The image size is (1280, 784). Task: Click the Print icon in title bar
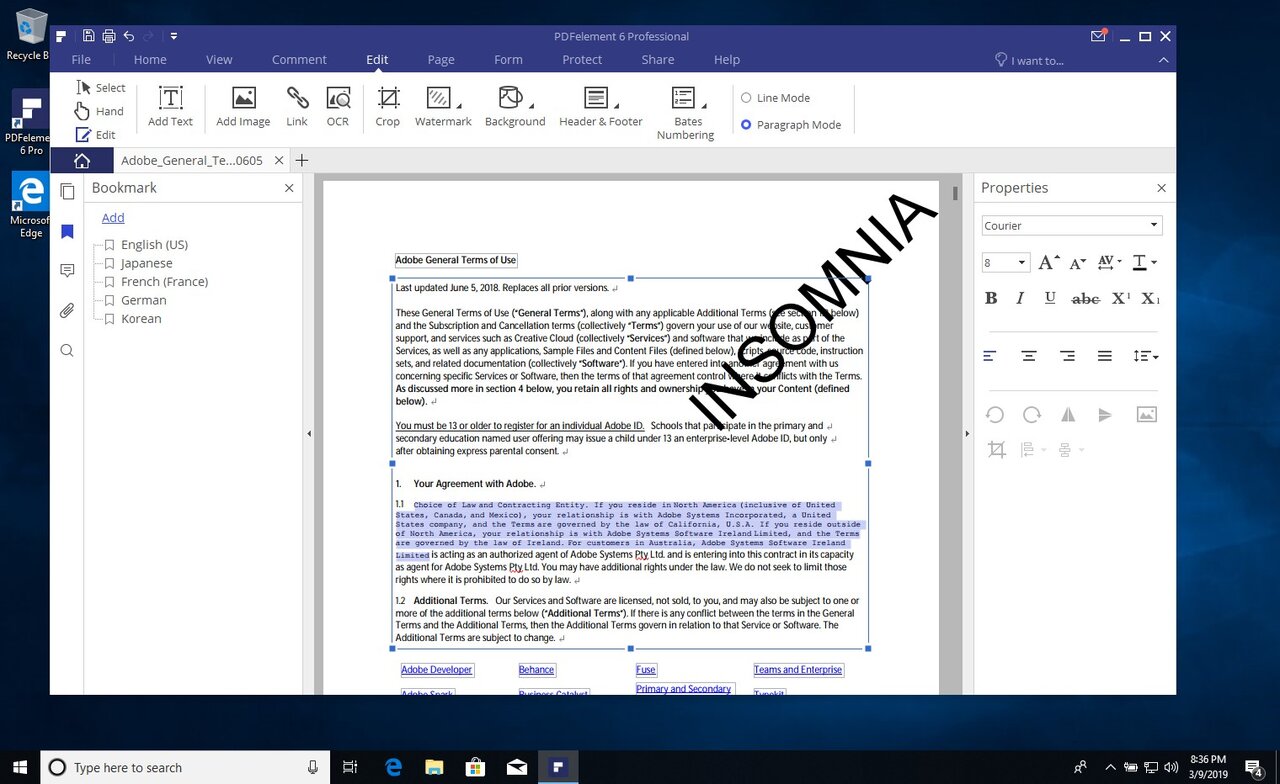(108, 36)
